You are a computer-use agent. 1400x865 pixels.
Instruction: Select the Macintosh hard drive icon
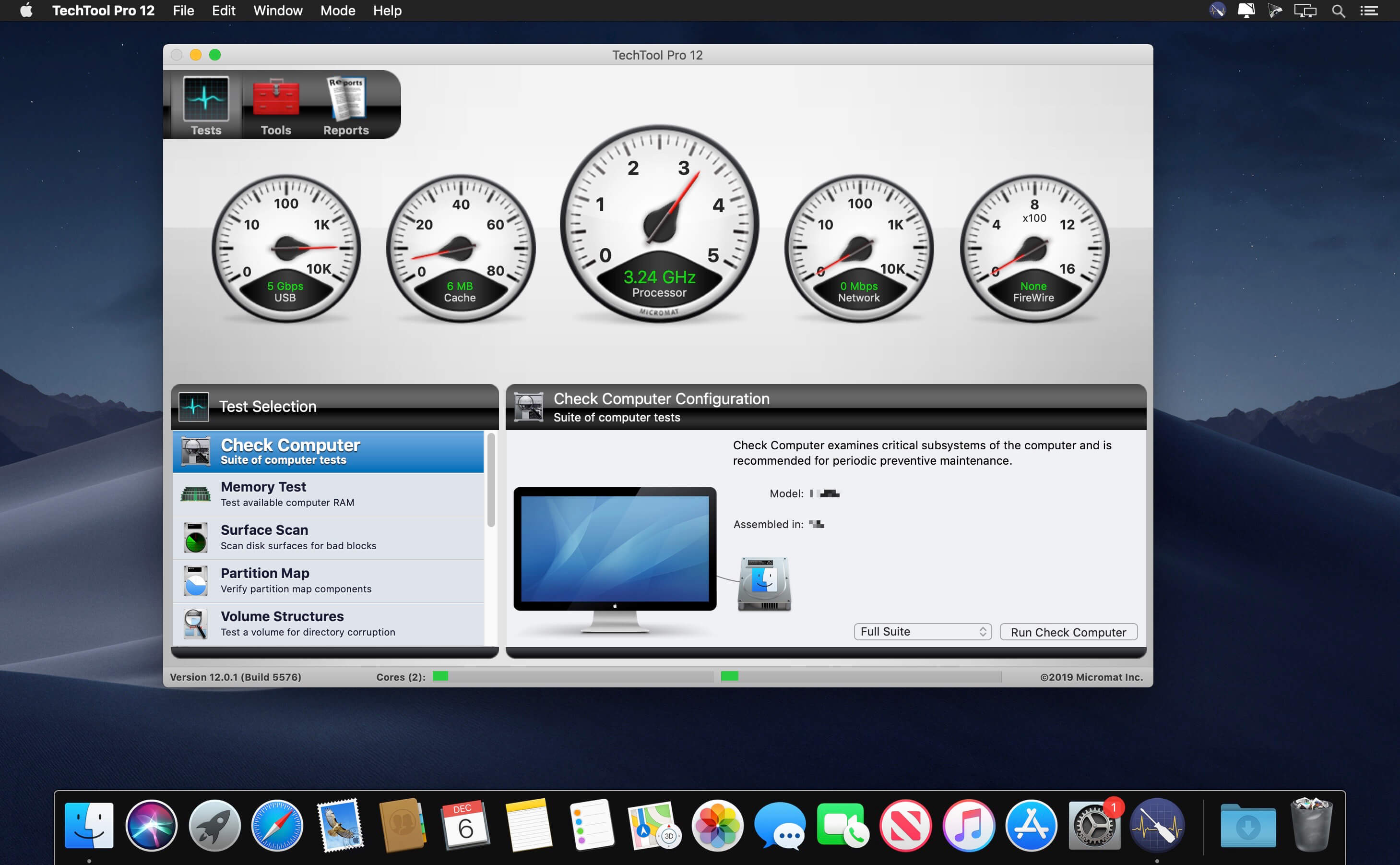click(x=764, y=584)
